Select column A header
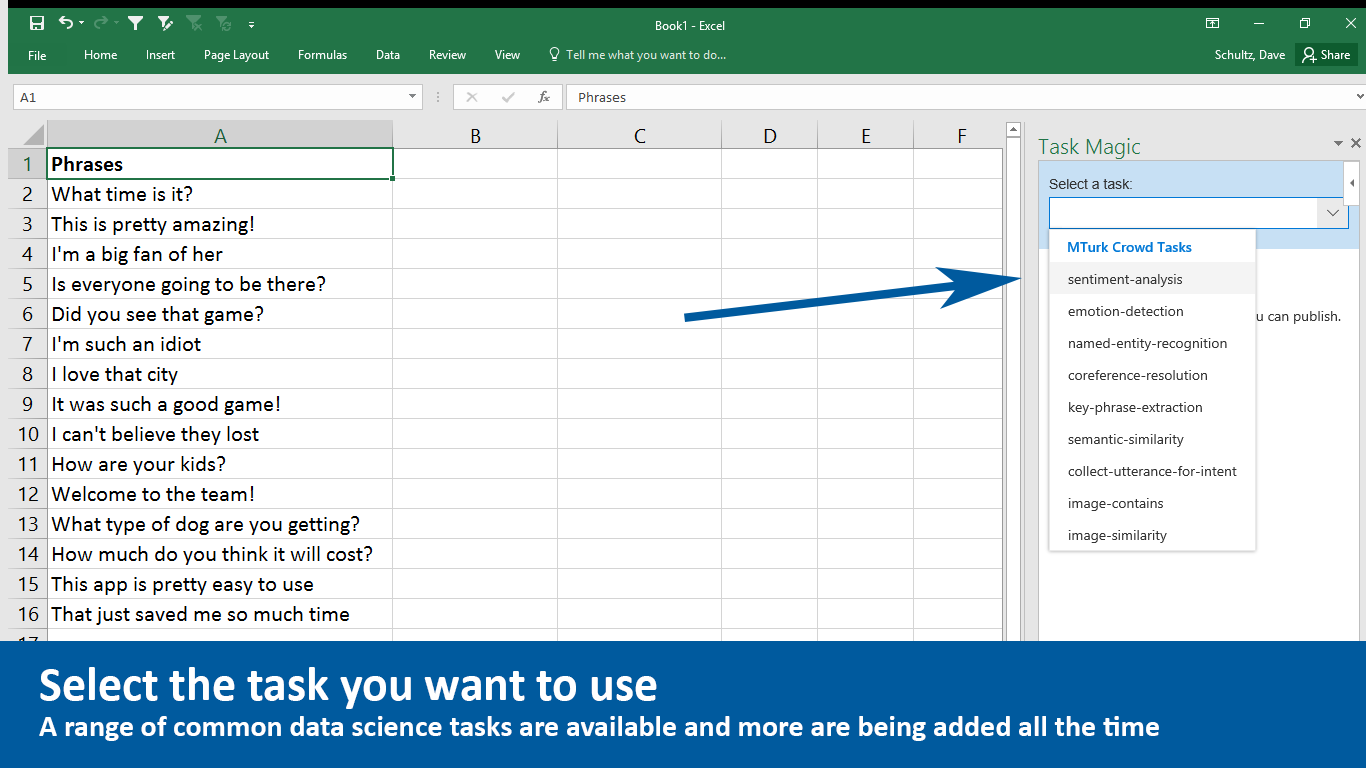The image size is (1366, 768). (220, 135)
